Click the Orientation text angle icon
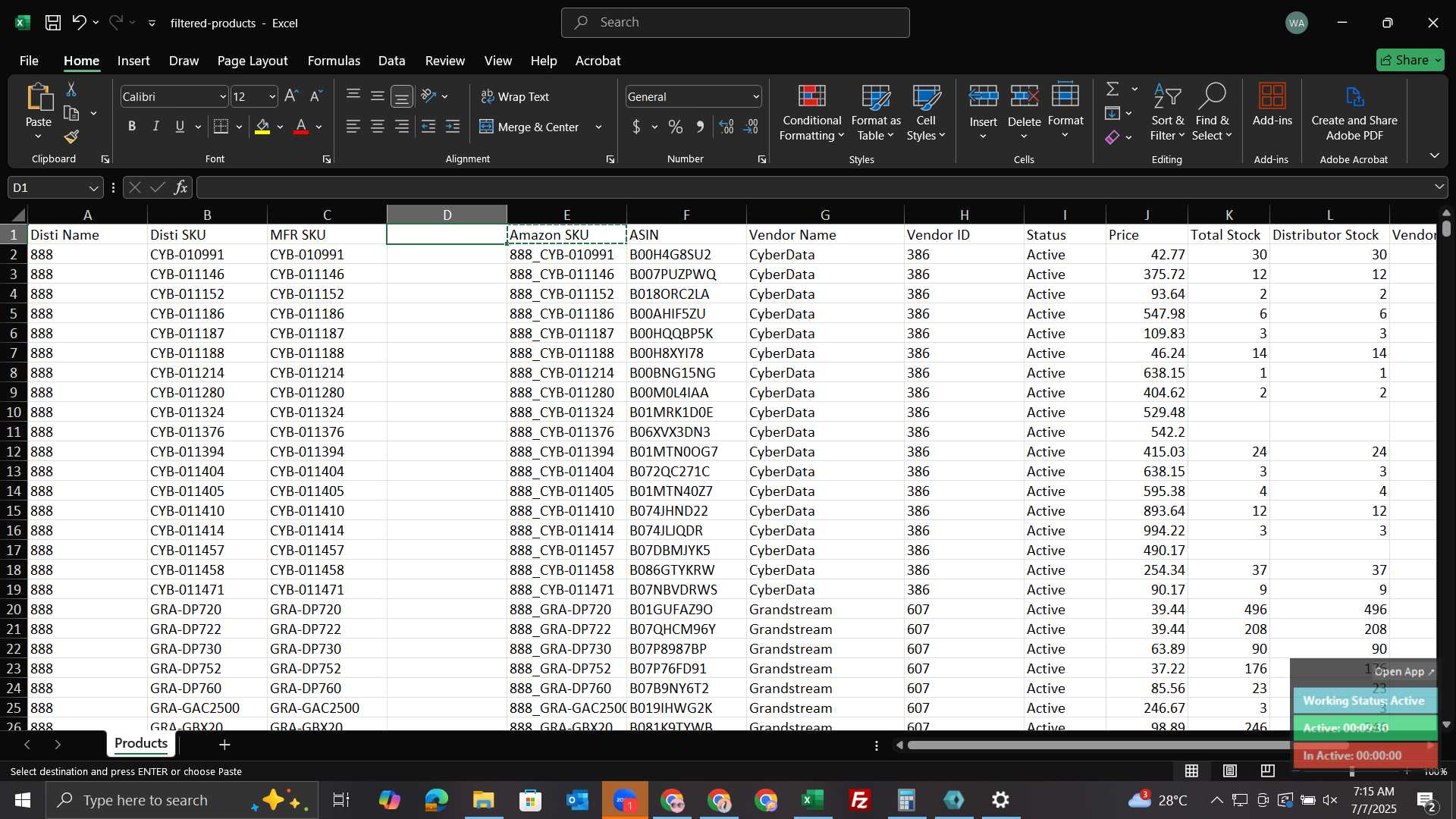 point(428,96)
